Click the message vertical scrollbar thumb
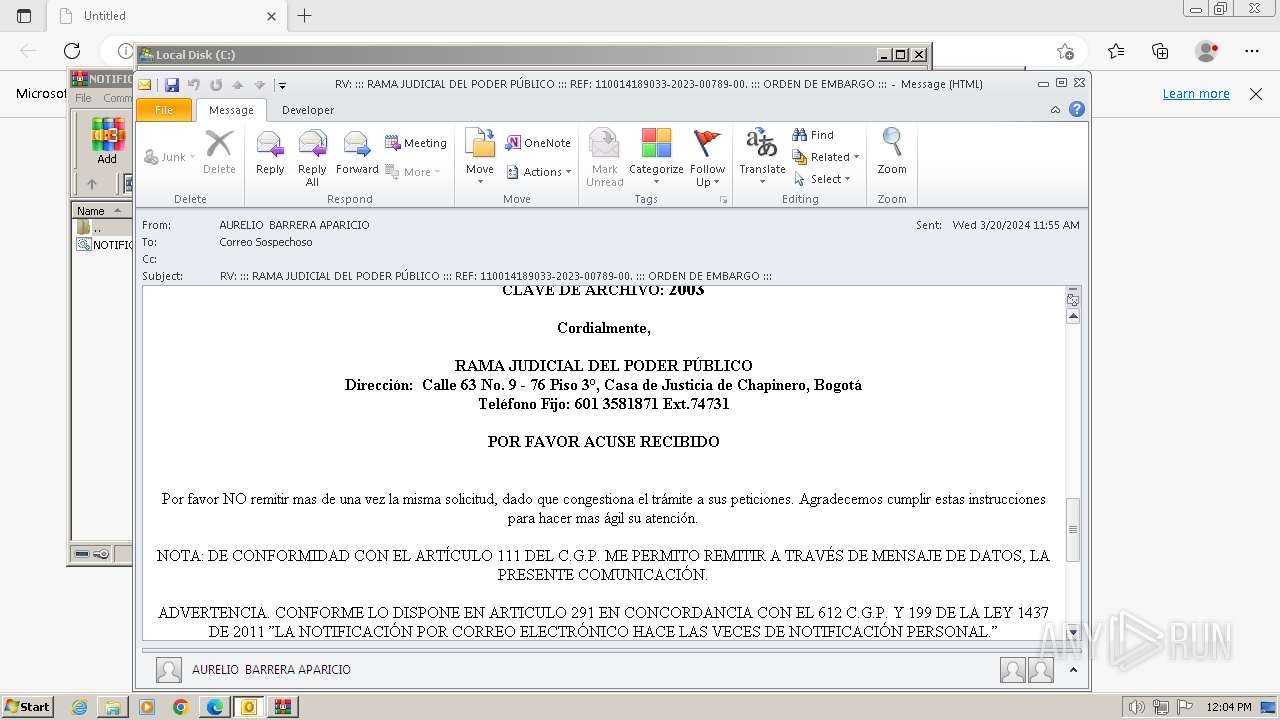The height and width of the screenshot is (720, 1280). tap(1073, 529)
